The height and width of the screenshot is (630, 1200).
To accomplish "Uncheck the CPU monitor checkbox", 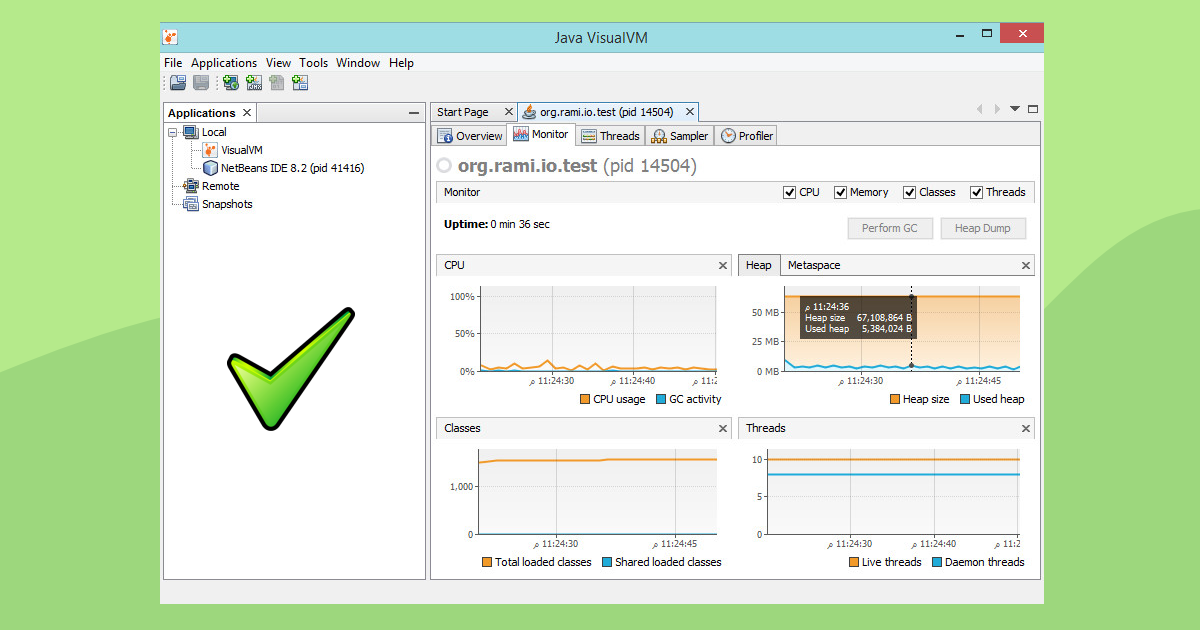I will point(790,192).
